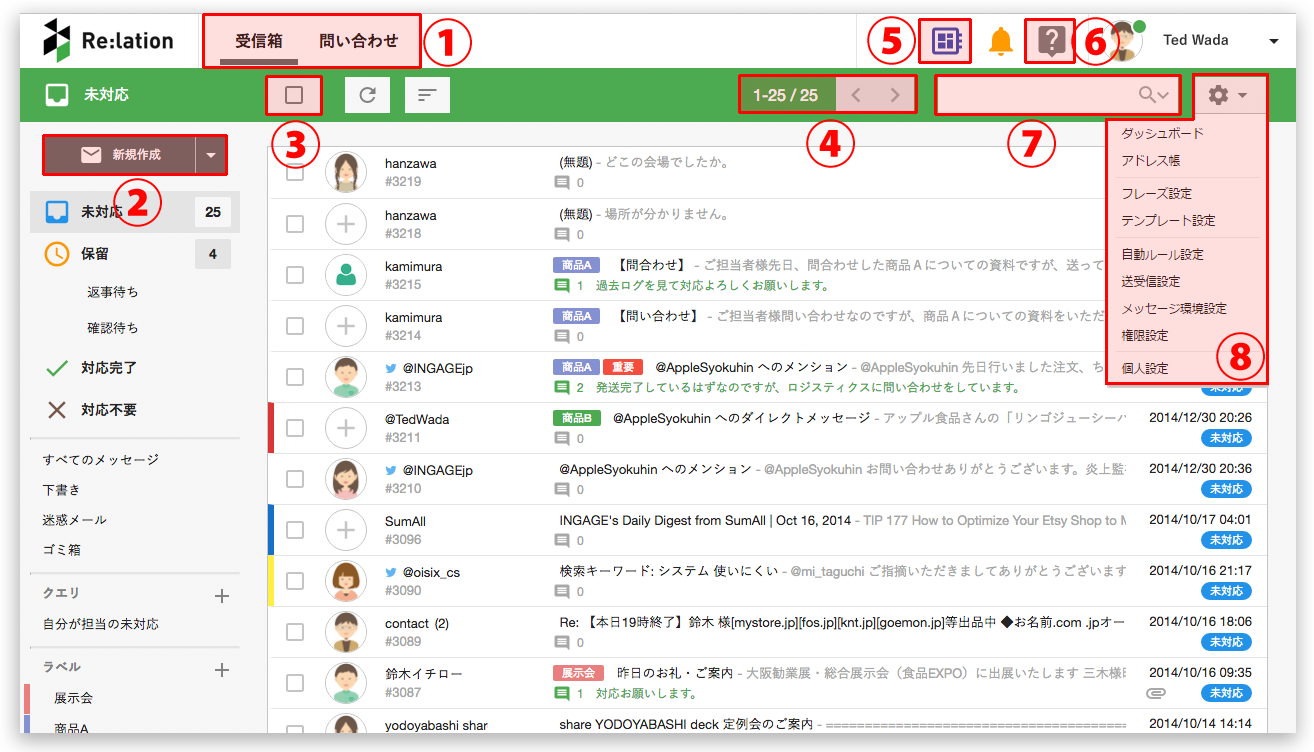Click green comment icon on #3087
Image resolution: width=1314 pixels, height=752 pixels.
pos(562,693)
